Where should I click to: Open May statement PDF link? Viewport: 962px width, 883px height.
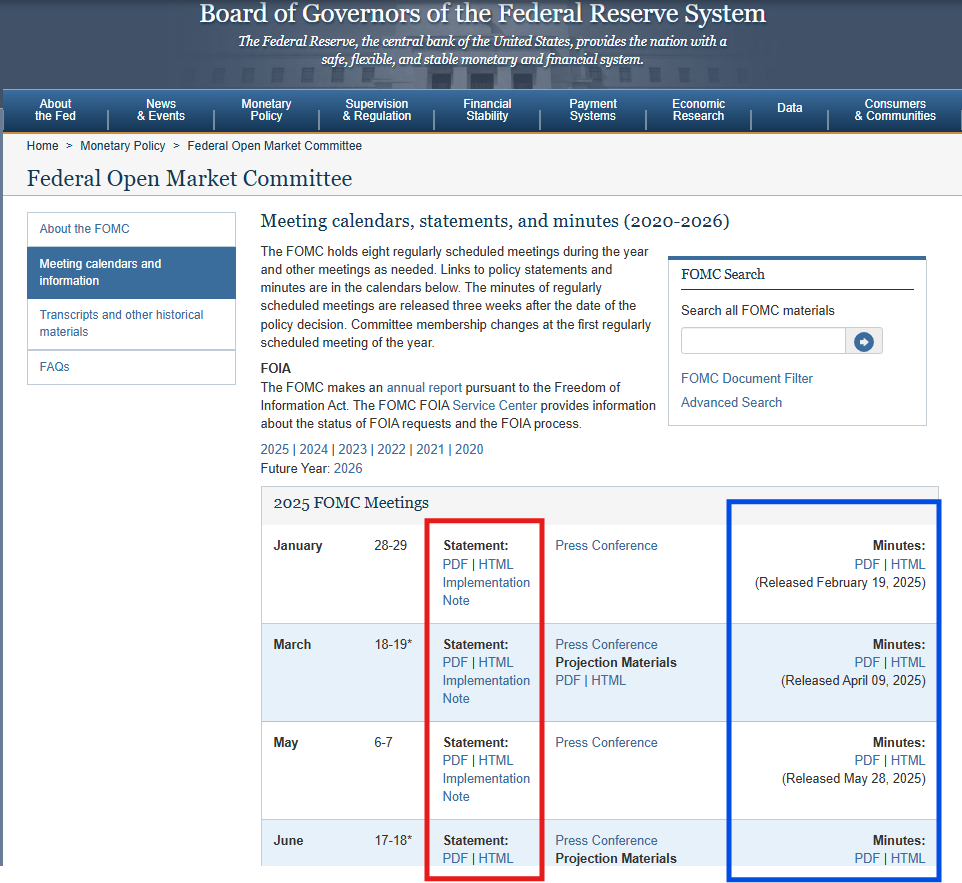tap(455, 760)
